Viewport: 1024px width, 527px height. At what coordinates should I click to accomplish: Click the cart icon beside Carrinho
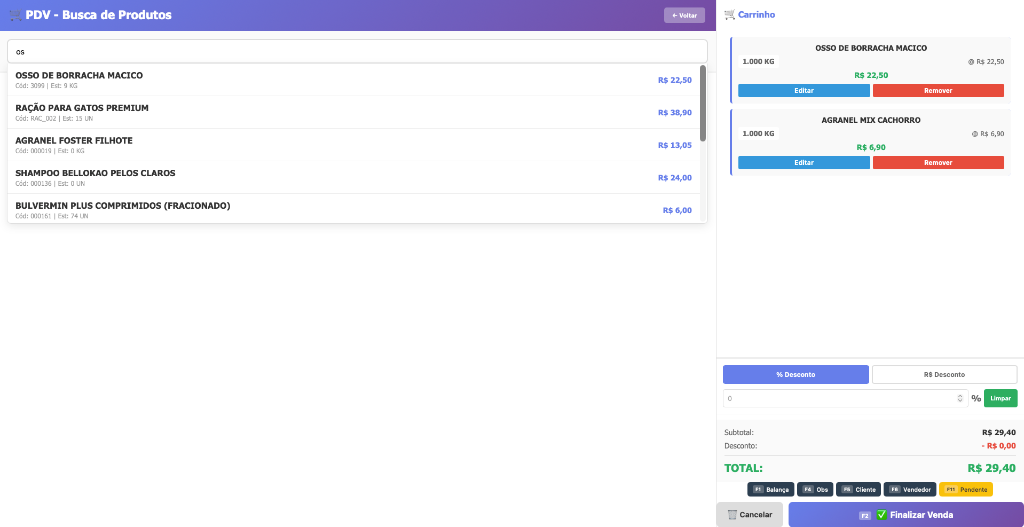[x=729, y=15]
